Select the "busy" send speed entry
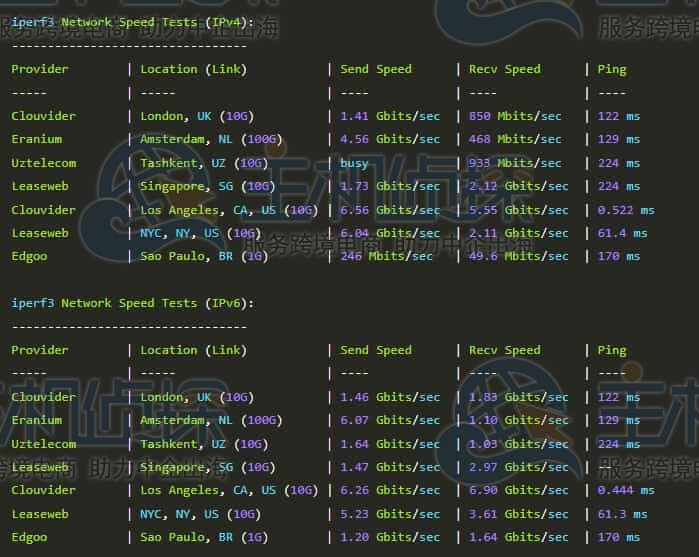 354,163
